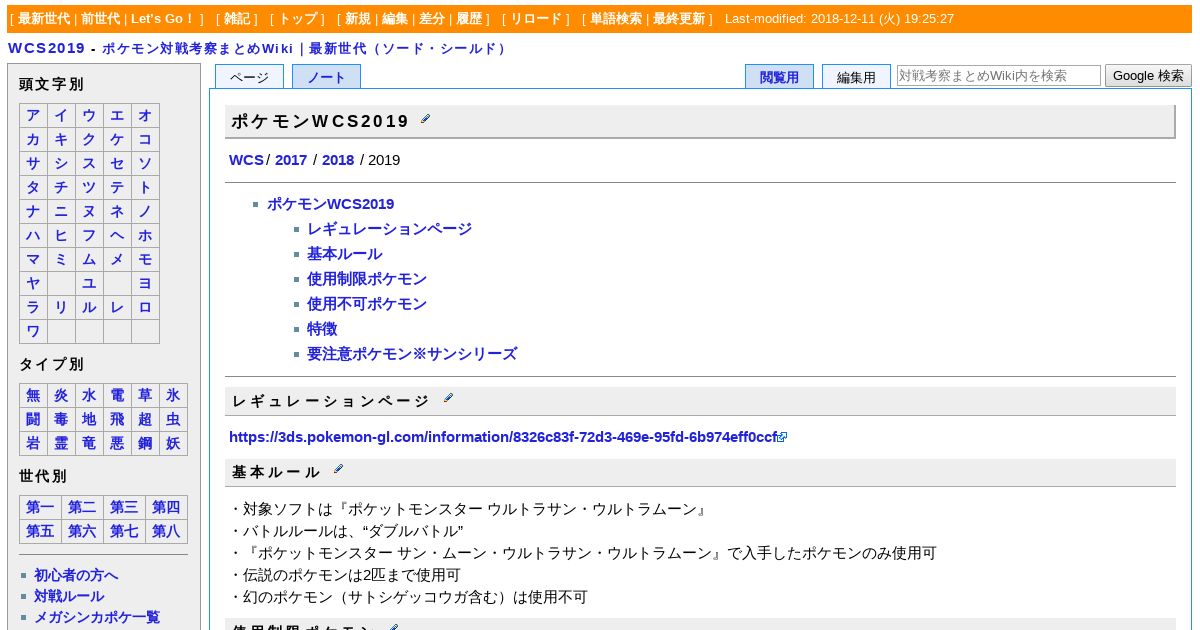Open 2017 breadcrumb link
Viewport: 1200px width, 630px height.
click(291, 160)
